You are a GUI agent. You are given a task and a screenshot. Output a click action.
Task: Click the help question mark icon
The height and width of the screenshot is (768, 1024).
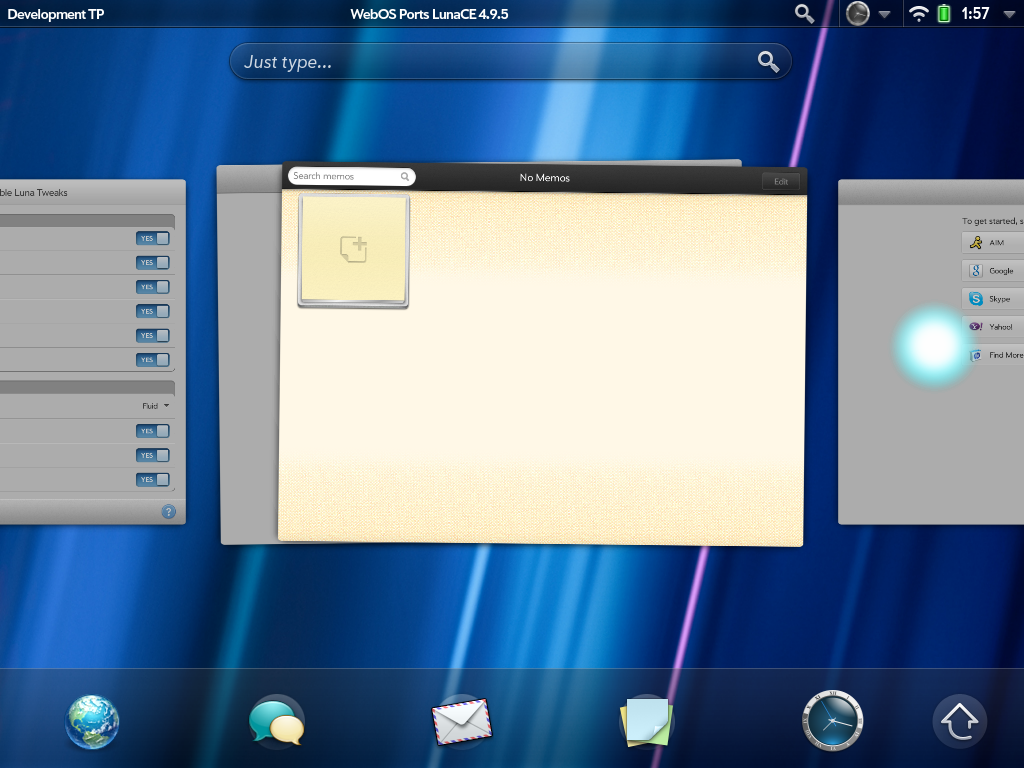pyautogui.click(x=168, y=512)
